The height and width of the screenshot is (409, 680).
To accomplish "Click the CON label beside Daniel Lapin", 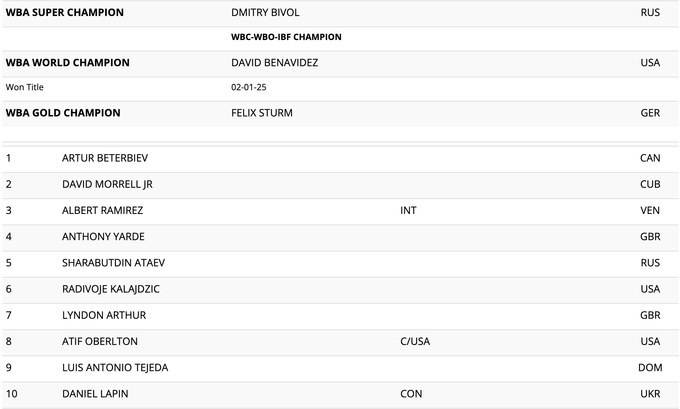I will coord(411,394).
